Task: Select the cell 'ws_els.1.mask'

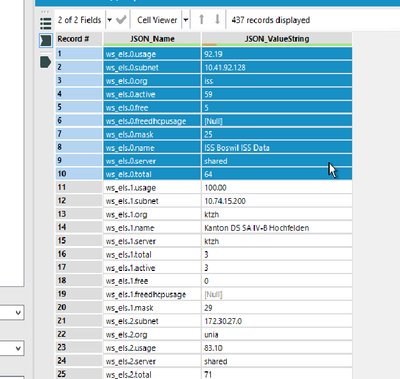Action: pos(152,307)
